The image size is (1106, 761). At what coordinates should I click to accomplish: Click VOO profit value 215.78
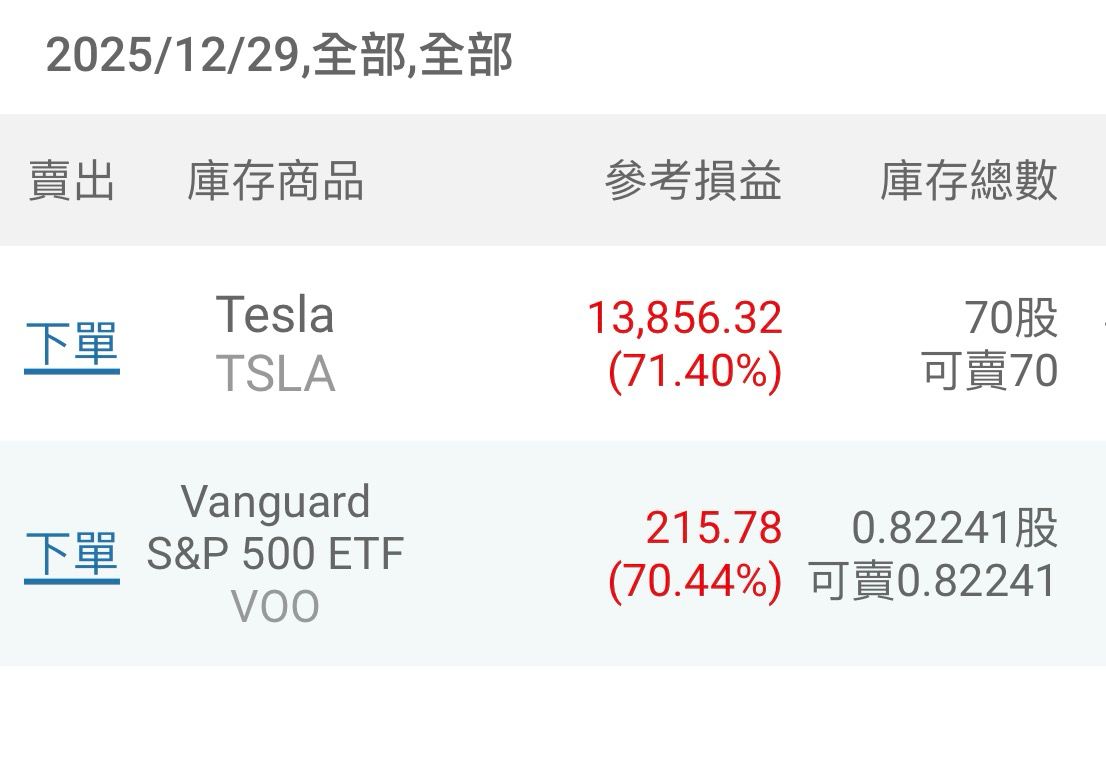coord(713,527)
